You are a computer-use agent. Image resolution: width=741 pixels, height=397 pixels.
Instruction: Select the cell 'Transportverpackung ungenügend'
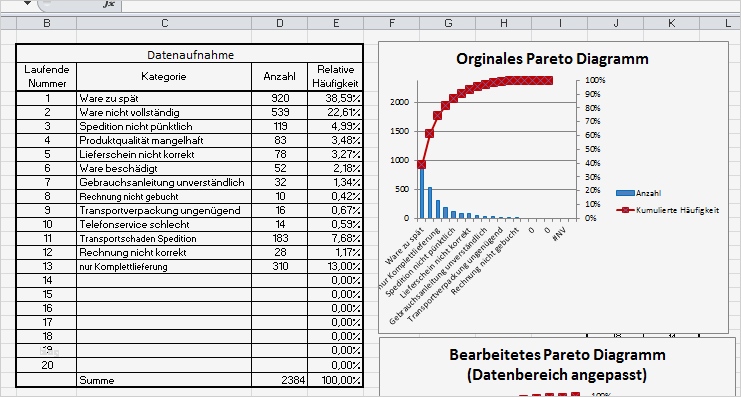[164, 210]
